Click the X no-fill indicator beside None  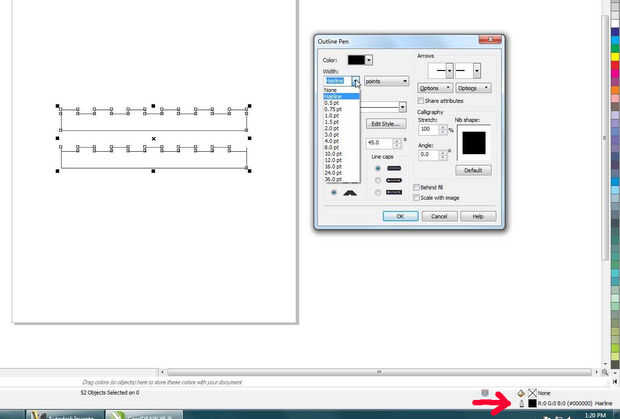532,393
